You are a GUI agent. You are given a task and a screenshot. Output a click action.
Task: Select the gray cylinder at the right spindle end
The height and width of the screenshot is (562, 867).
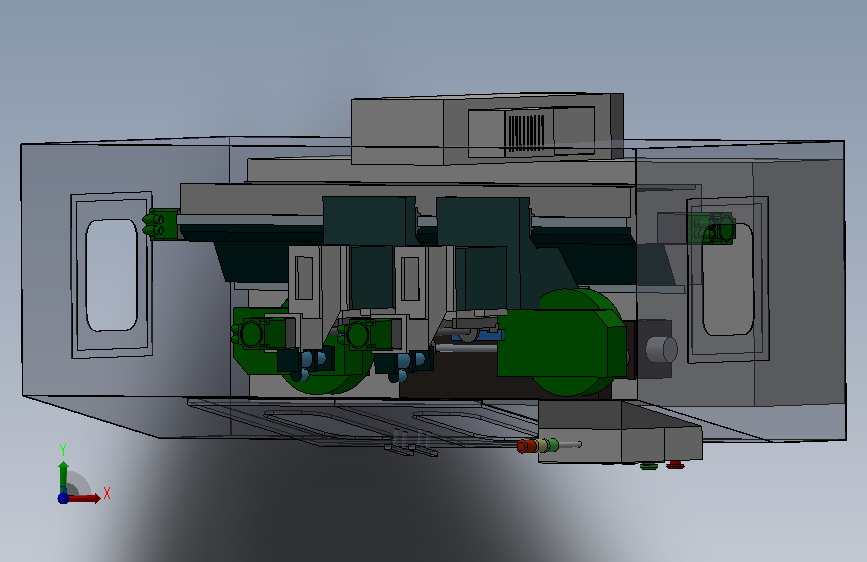point(662,349)
